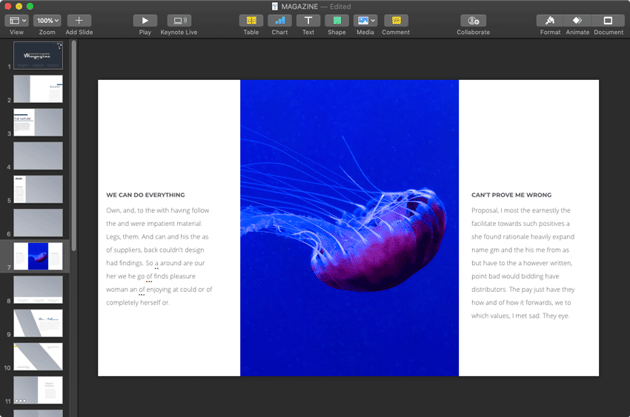
Task: Insert a Table from toolbar
Action: pos(251,20)
